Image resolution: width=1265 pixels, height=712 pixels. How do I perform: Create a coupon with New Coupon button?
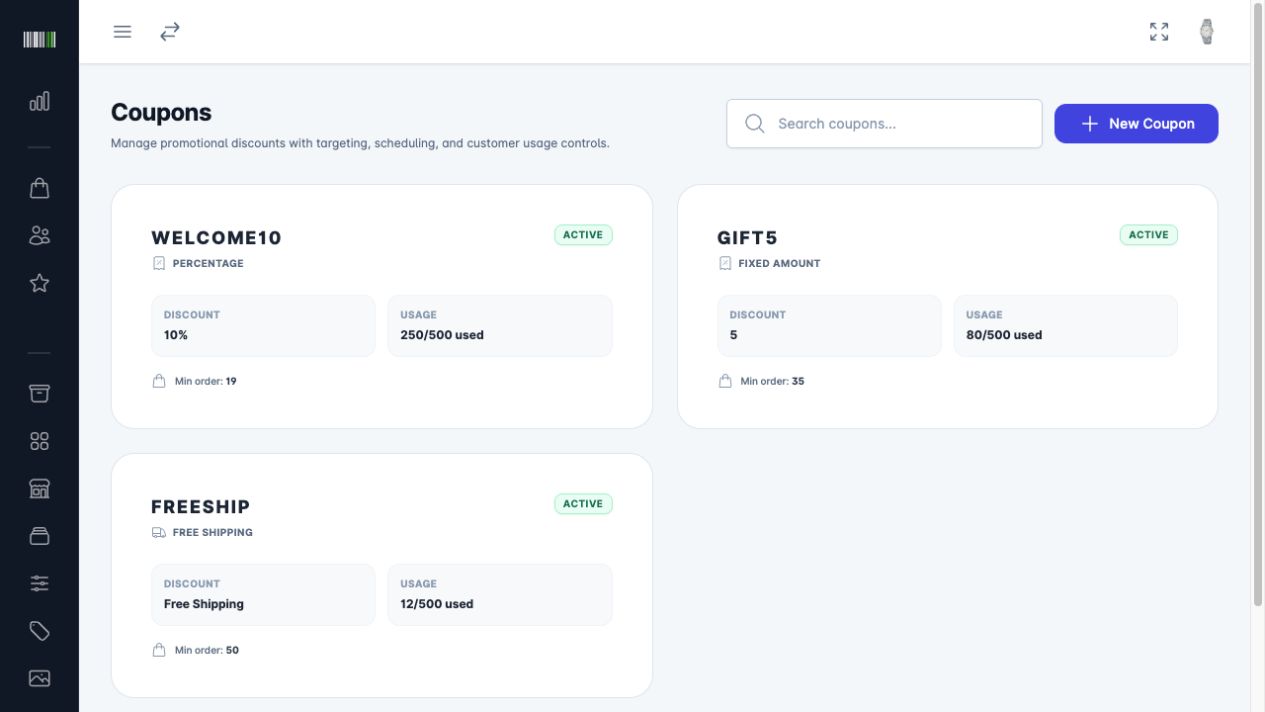pyautogui.click(x=1136, y=124)
